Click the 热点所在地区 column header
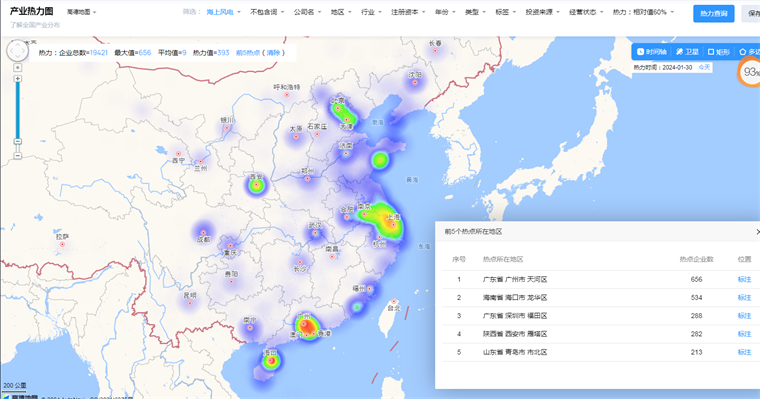This screenshot has width=760, height=399. pos(503,259)
